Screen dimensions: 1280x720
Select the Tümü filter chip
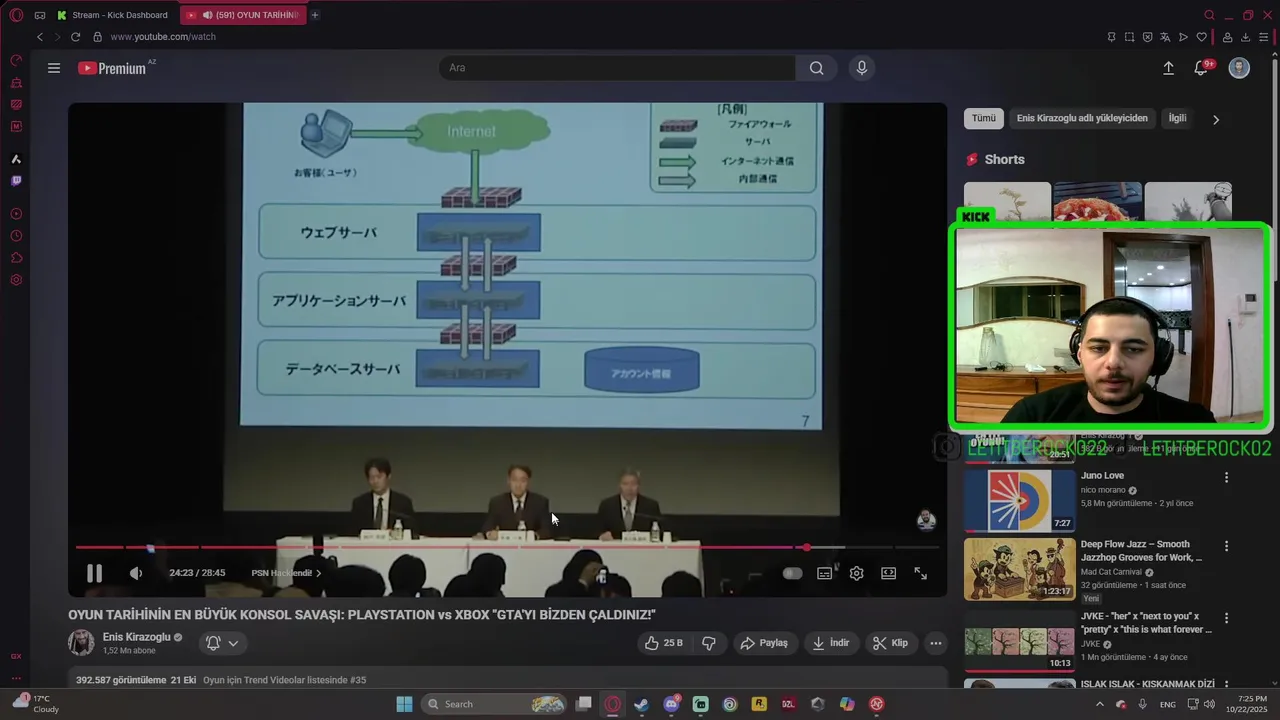984,118
